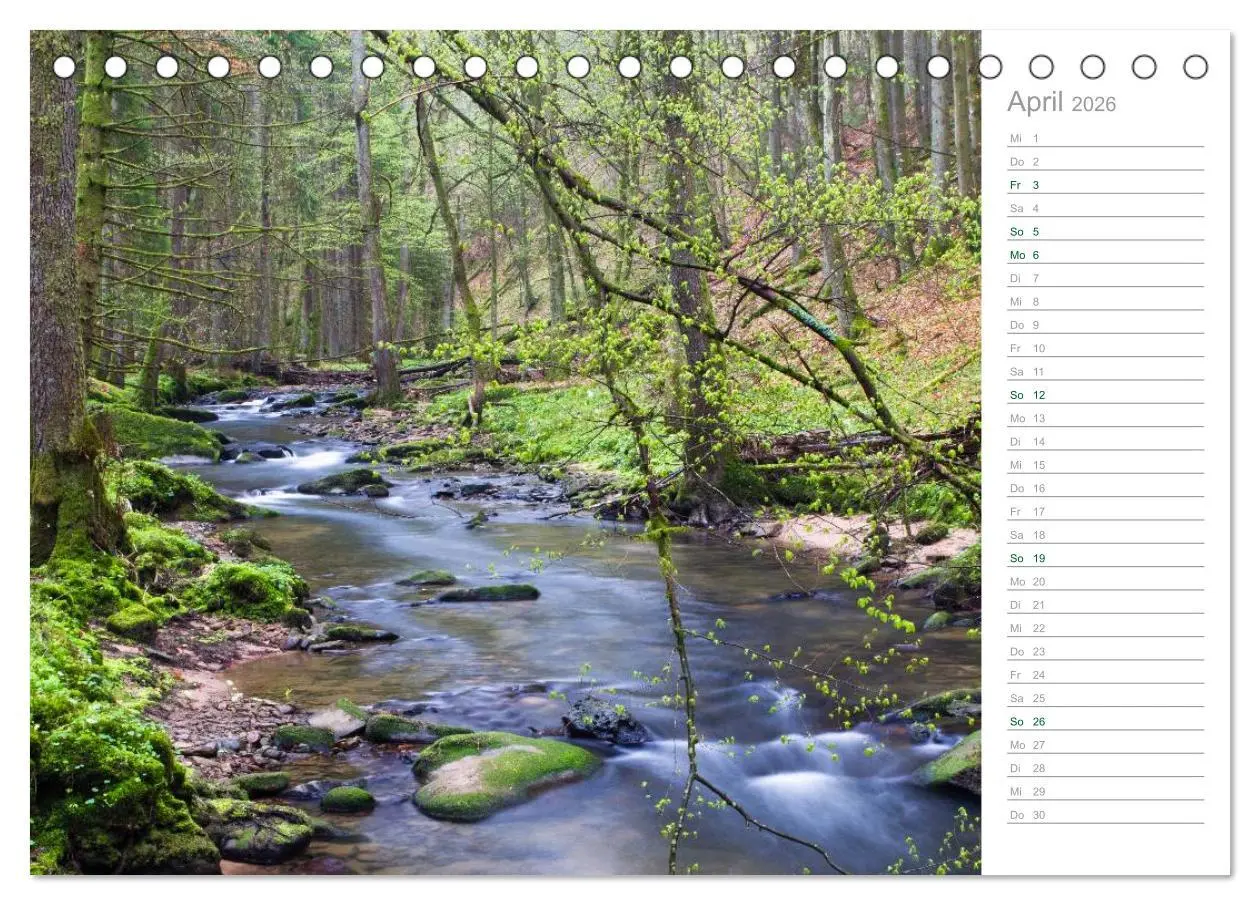Select the 'Mi 8' date row
1260x905 pixels.
click(x=1105, y=300)
